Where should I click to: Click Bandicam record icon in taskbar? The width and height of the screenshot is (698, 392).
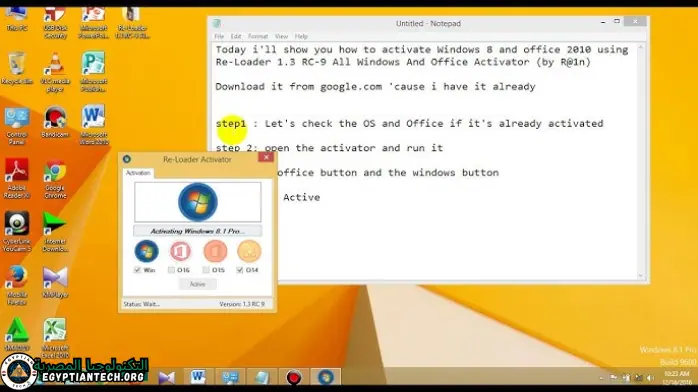coord(294,377)
